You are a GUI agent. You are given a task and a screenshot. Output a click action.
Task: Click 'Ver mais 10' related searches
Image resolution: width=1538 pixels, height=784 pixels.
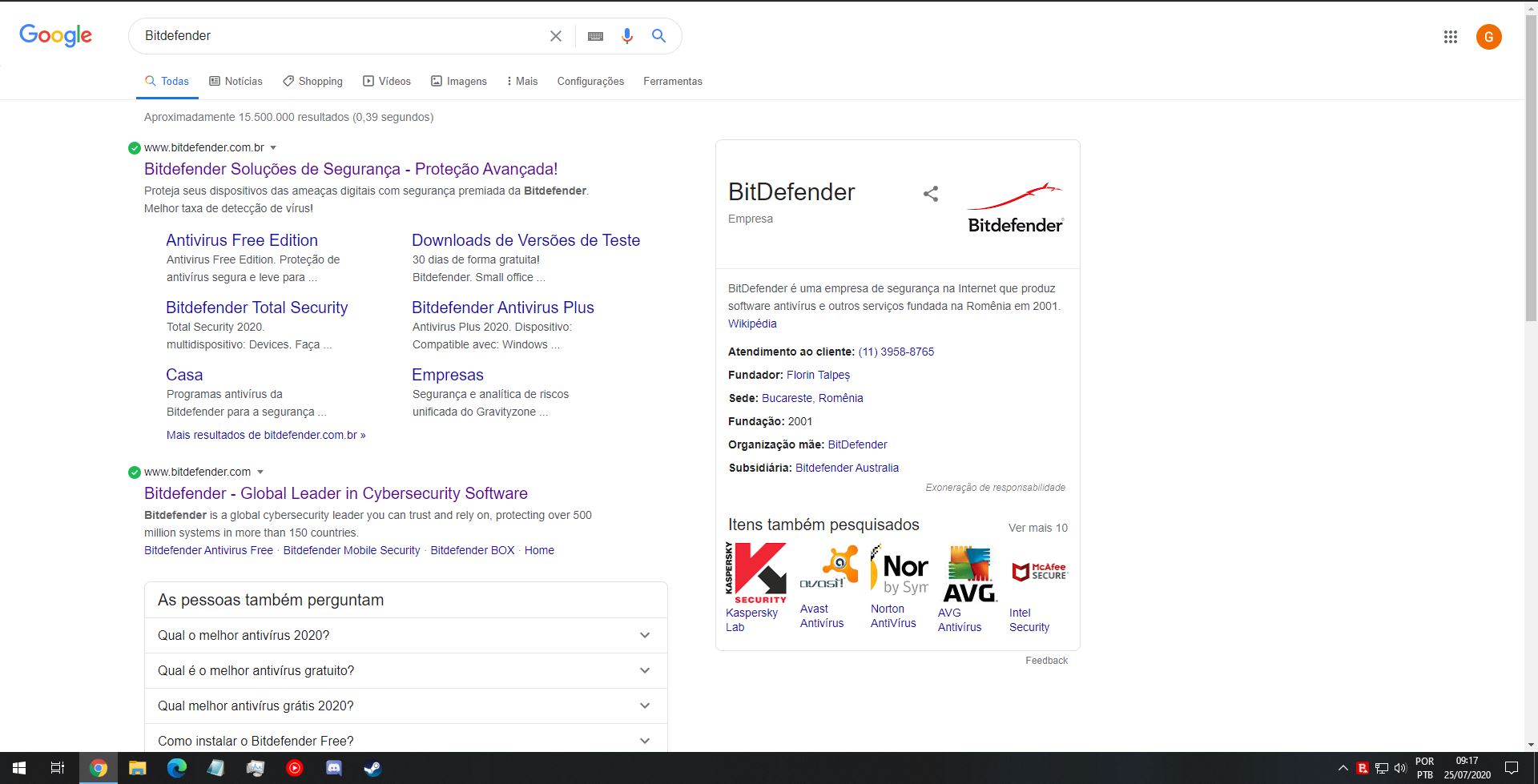coord(1037,528)
